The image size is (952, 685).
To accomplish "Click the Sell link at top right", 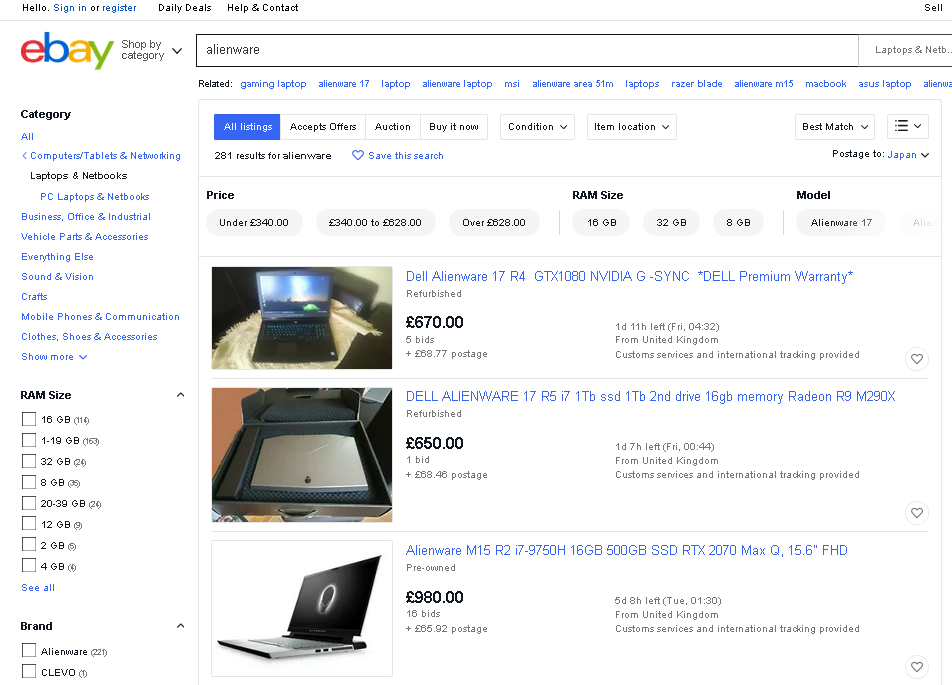I will coord(933,8).
